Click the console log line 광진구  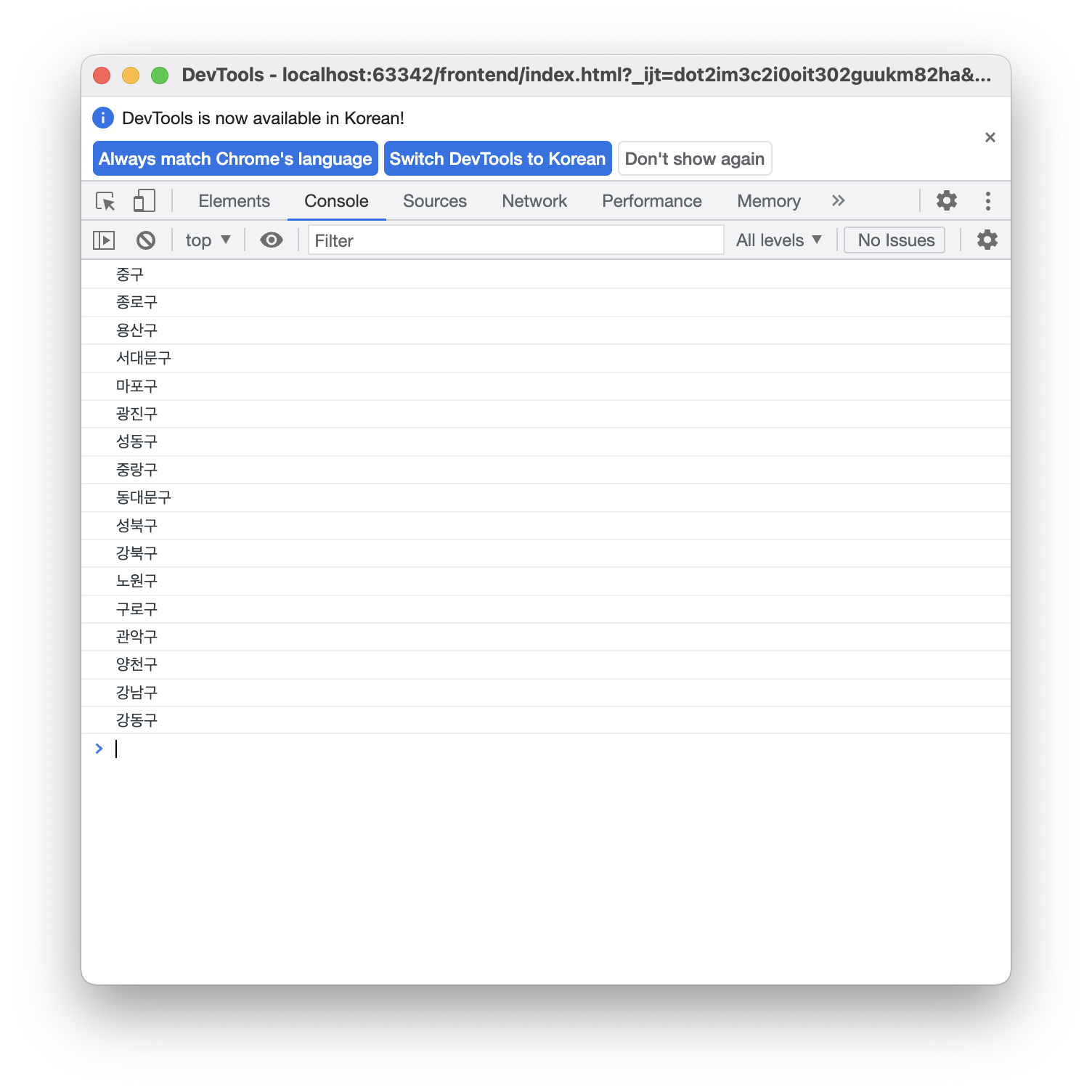[546, 414]
